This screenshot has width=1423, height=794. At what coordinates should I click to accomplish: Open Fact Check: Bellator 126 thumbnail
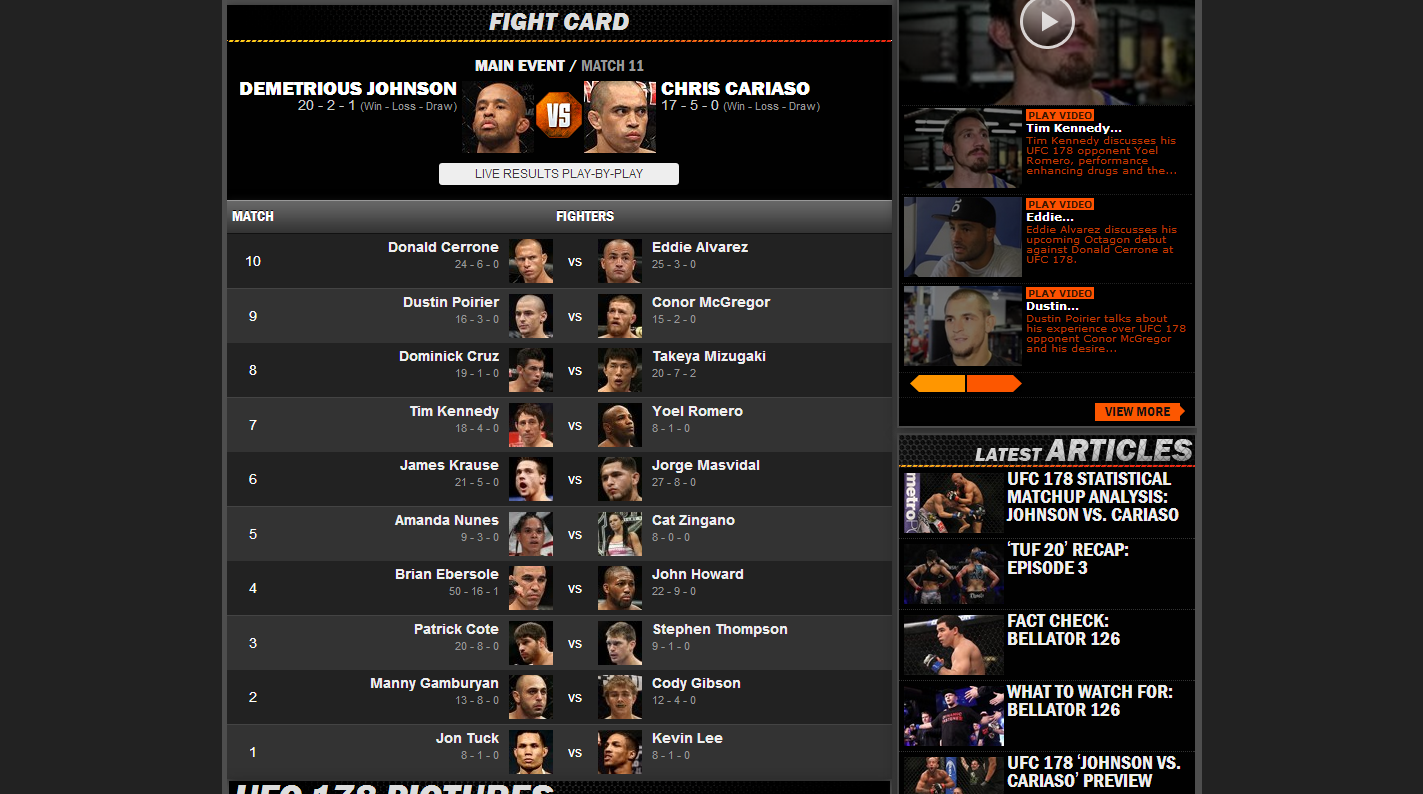[x=953, y=645]
